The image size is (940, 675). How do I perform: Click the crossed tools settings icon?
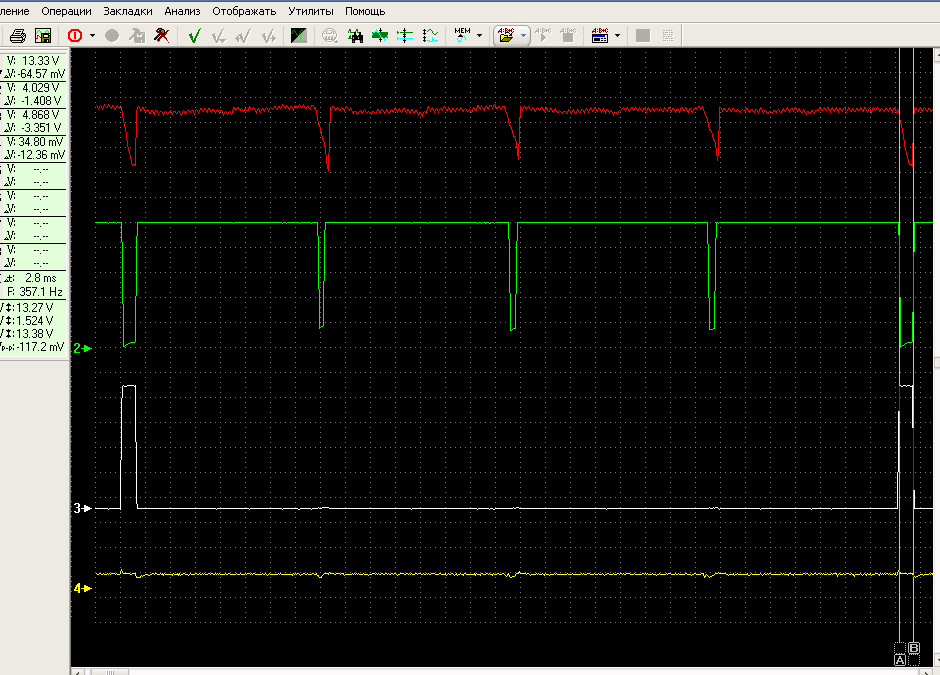(160, 35)
